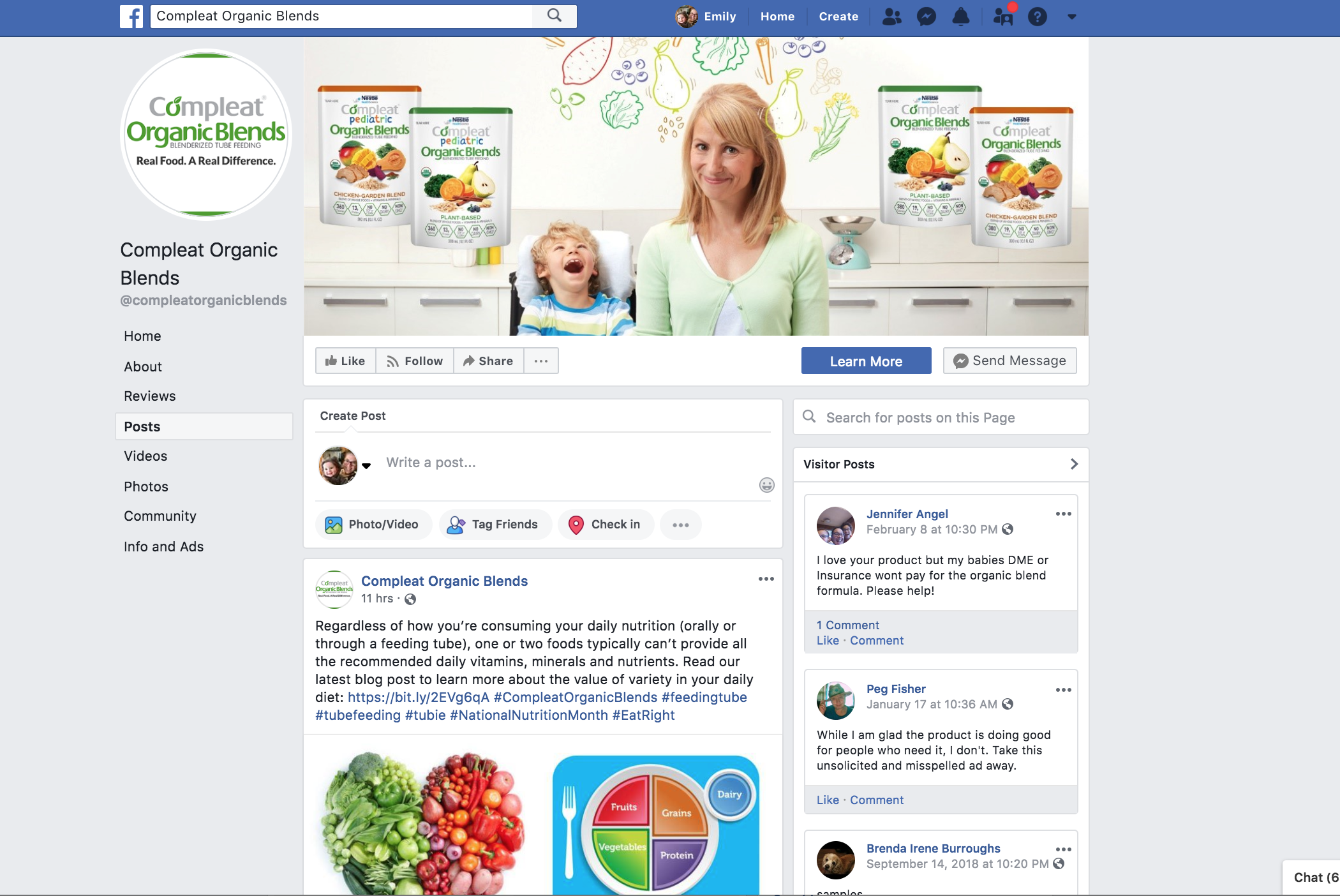Image resolution: width=1340 pixels, height=896 pixels.
Task: Click the emoji icon in Create Post
Action: pos(767,485)
